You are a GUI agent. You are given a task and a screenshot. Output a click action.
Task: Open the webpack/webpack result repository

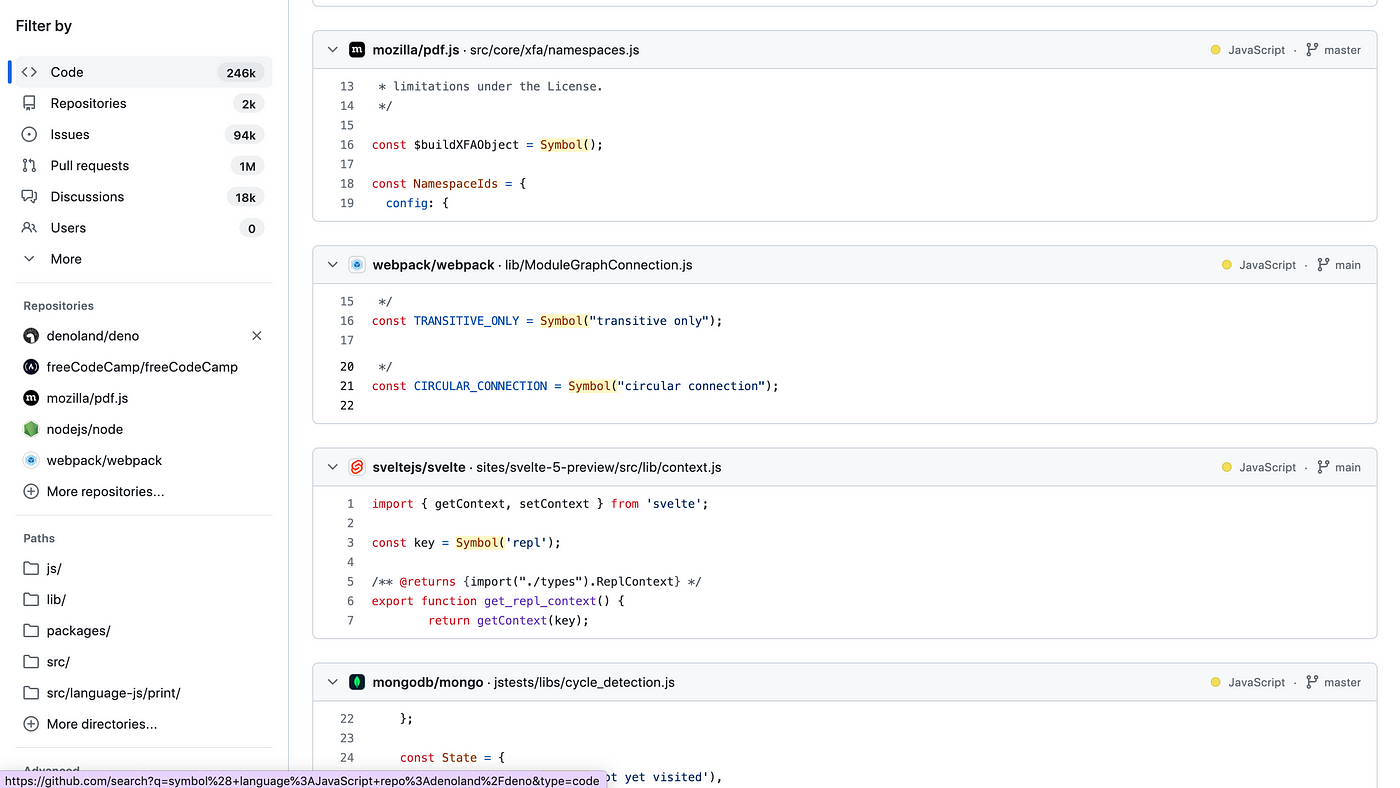[x=433, y=265]
